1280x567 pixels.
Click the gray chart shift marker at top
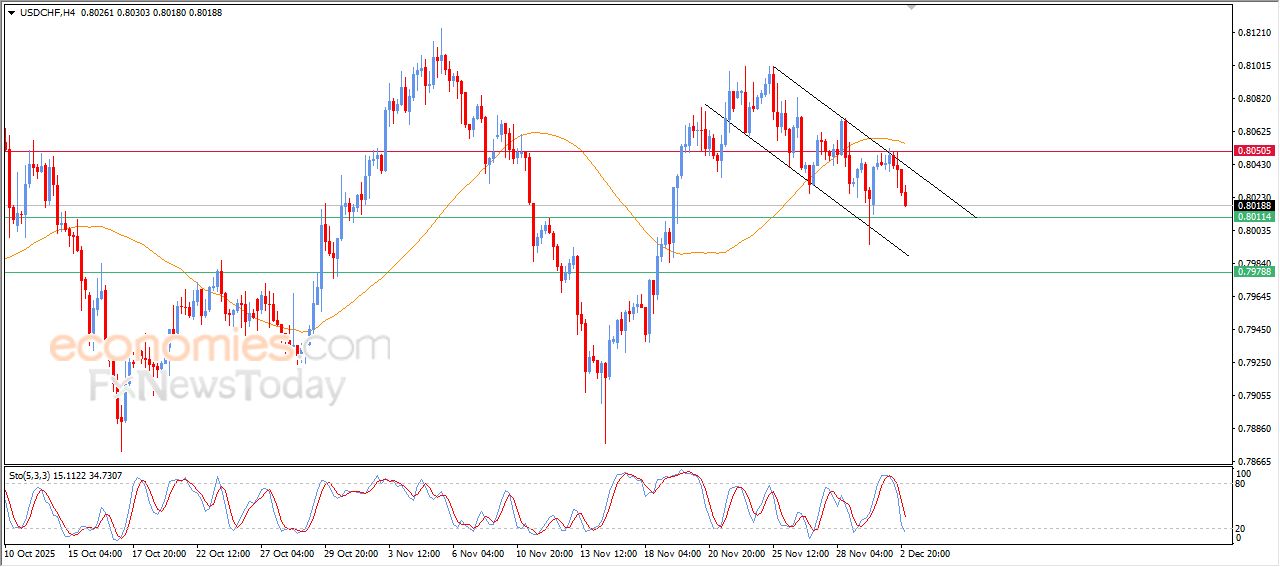[911, 6]
